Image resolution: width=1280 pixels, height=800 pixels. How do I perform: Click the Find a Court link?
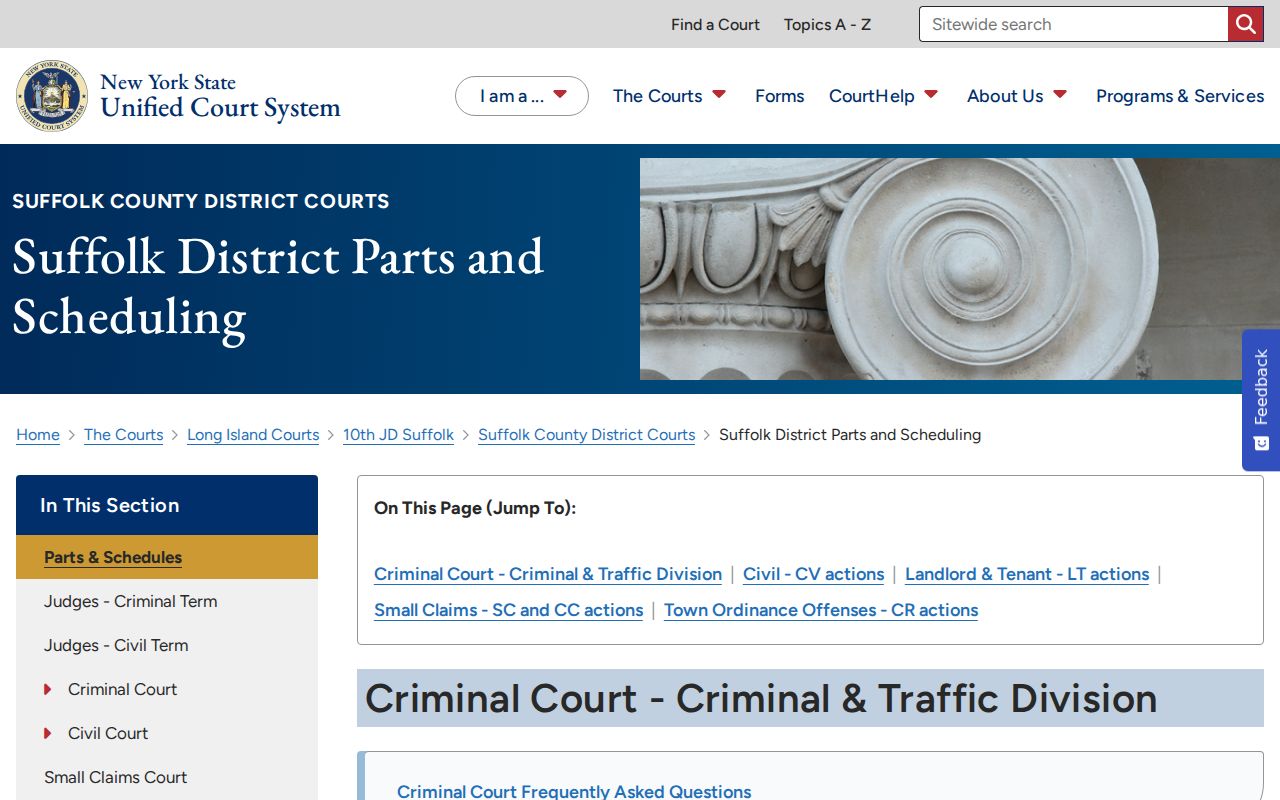[715, 24]
